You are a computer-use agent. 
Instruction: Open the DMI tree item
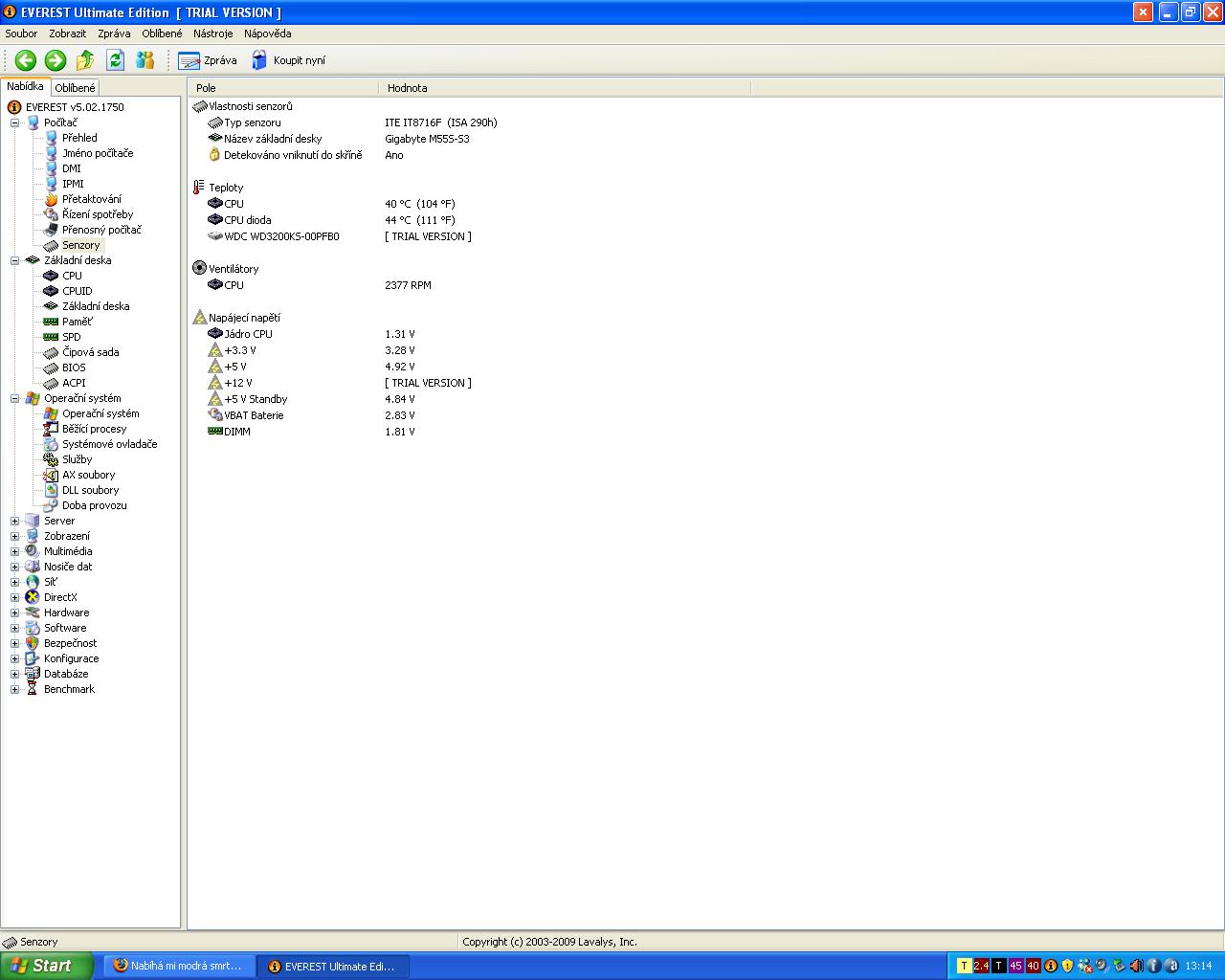[x=72, y=168]
